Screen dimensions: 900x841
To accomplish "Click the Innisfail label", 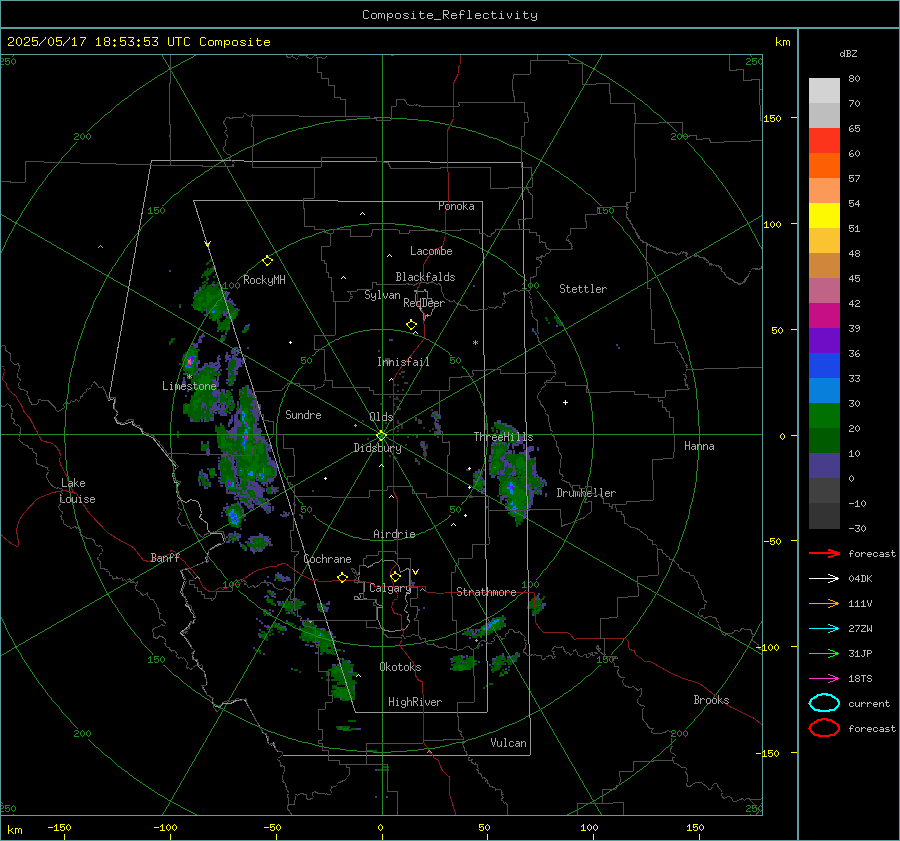I will pos(403,362).
